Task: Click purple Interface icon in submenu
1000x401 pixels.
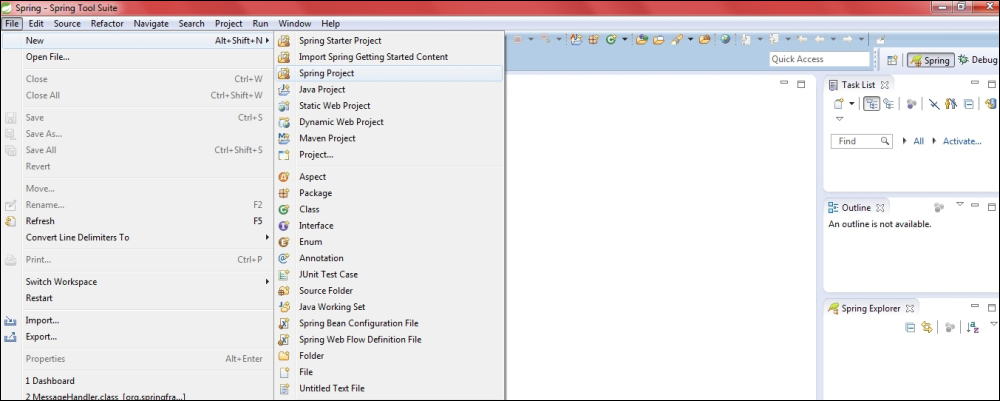Action: [x=284, y=226]
